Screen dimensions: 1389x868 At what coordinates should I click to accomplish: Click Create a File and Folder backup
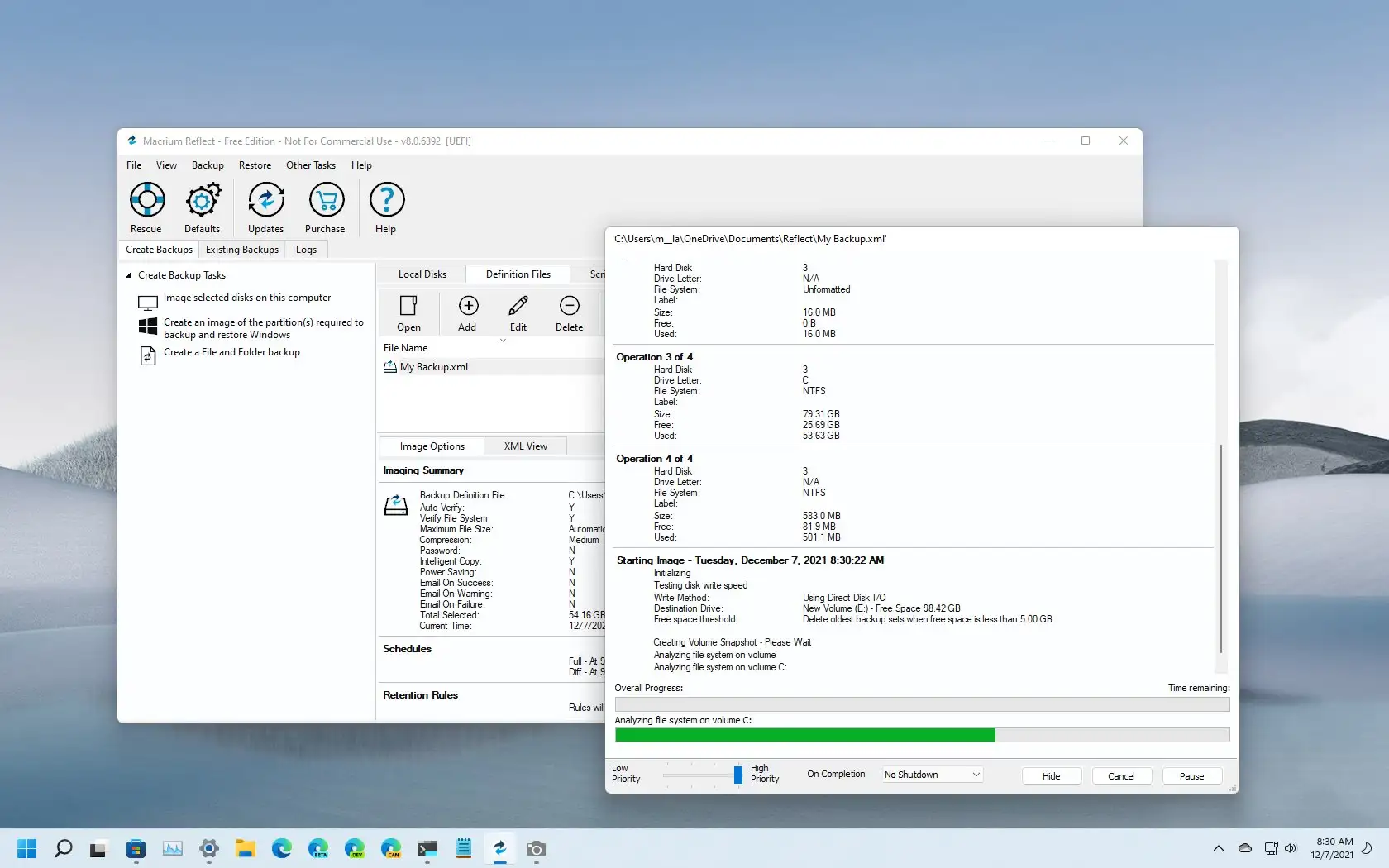pos(231,352)
